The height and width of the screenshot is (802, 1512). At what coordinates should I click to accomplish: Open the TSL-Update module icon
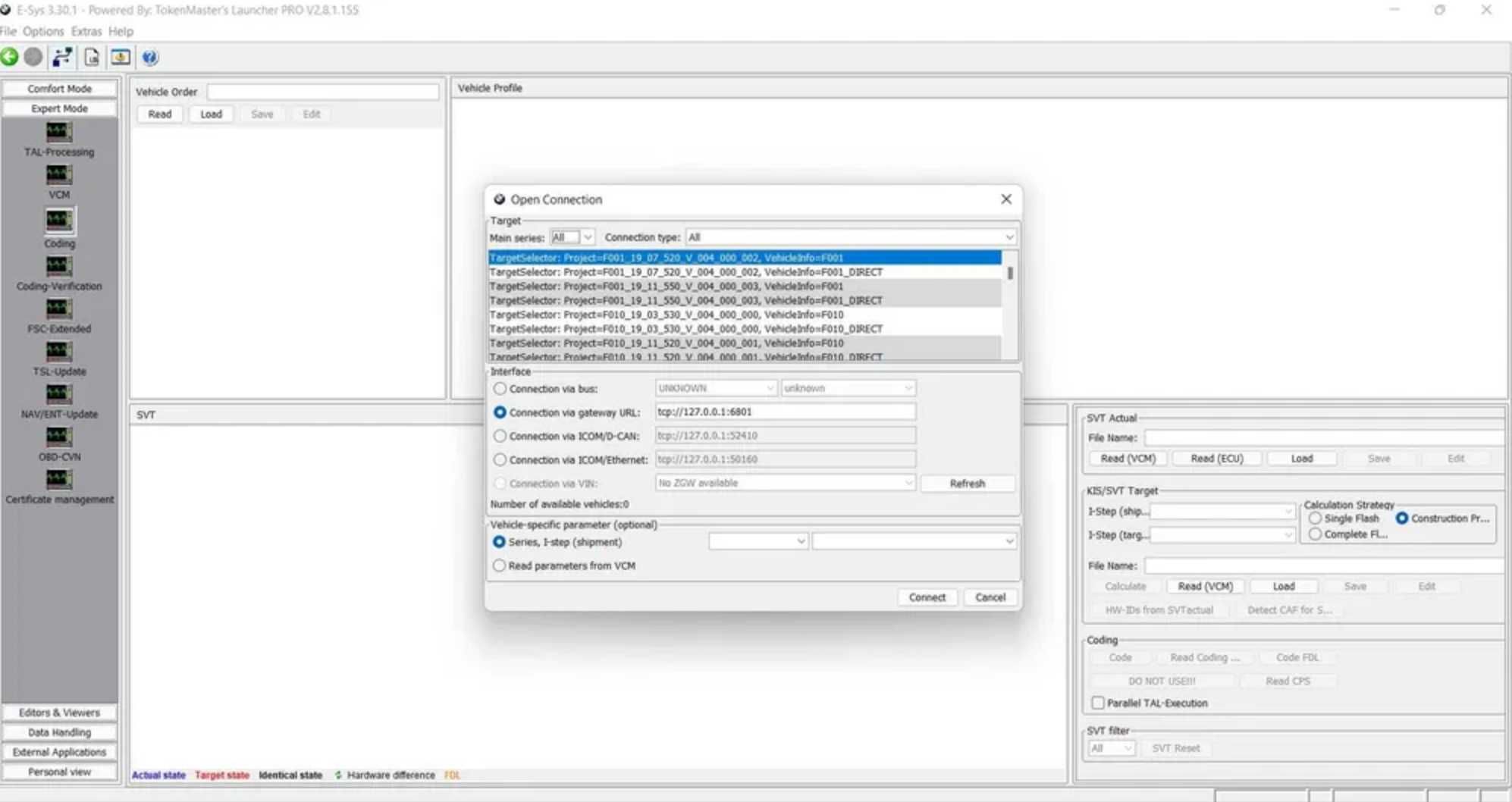59,351
